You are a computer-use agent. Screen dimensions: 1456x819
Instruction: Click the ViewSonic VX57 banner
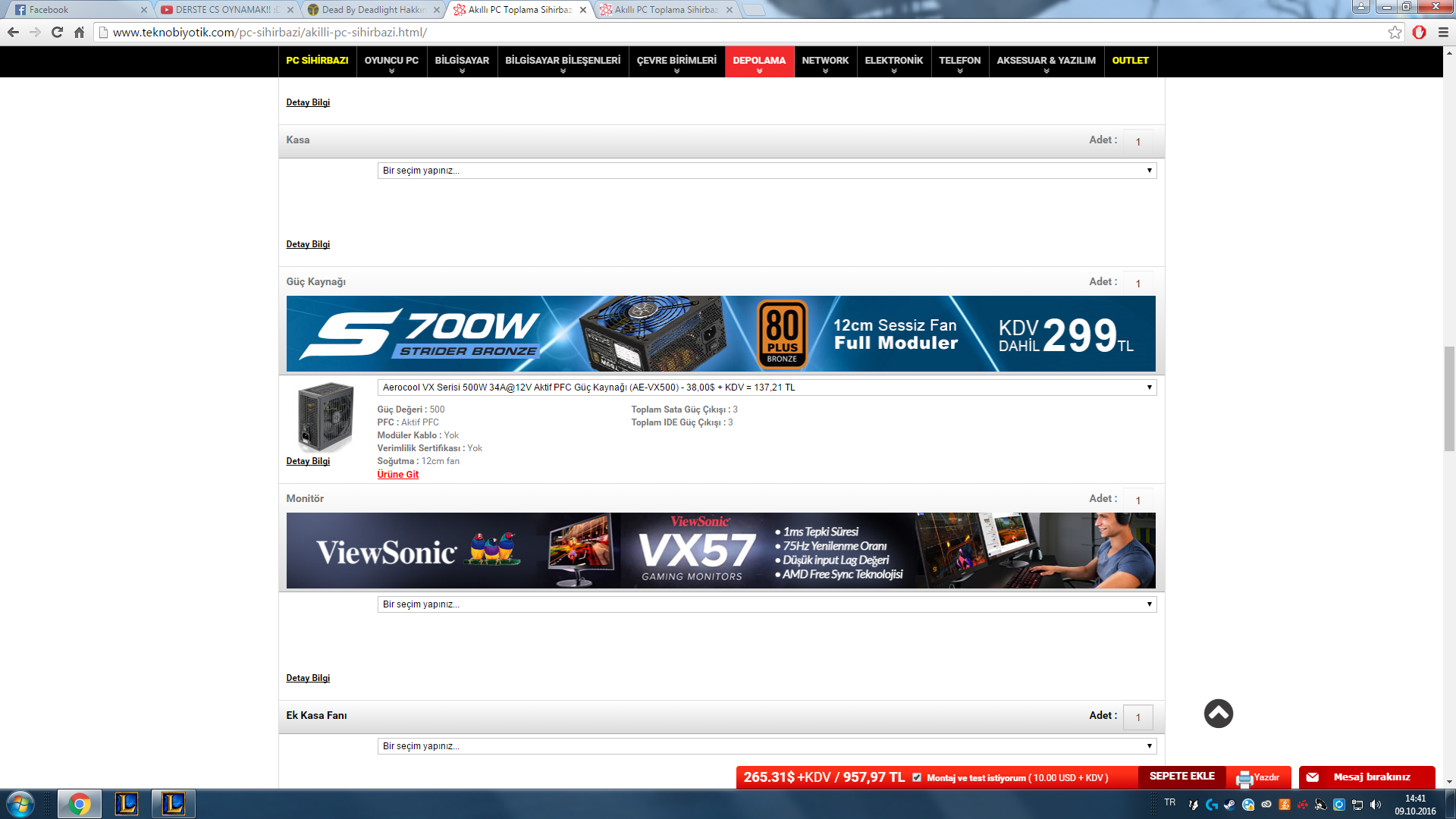pos(721,551)
